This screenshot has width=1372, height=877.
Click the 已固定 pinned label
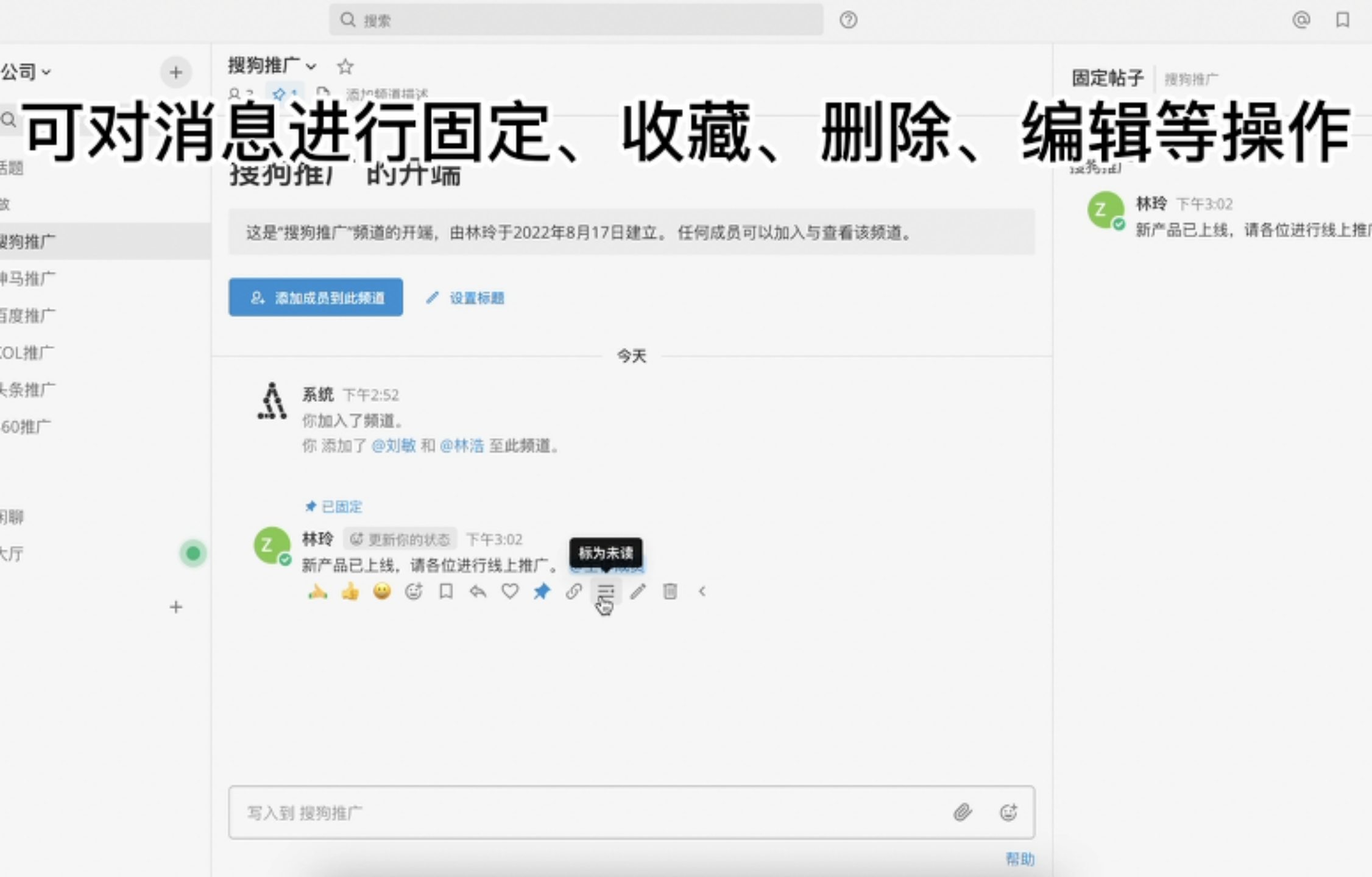334,507
